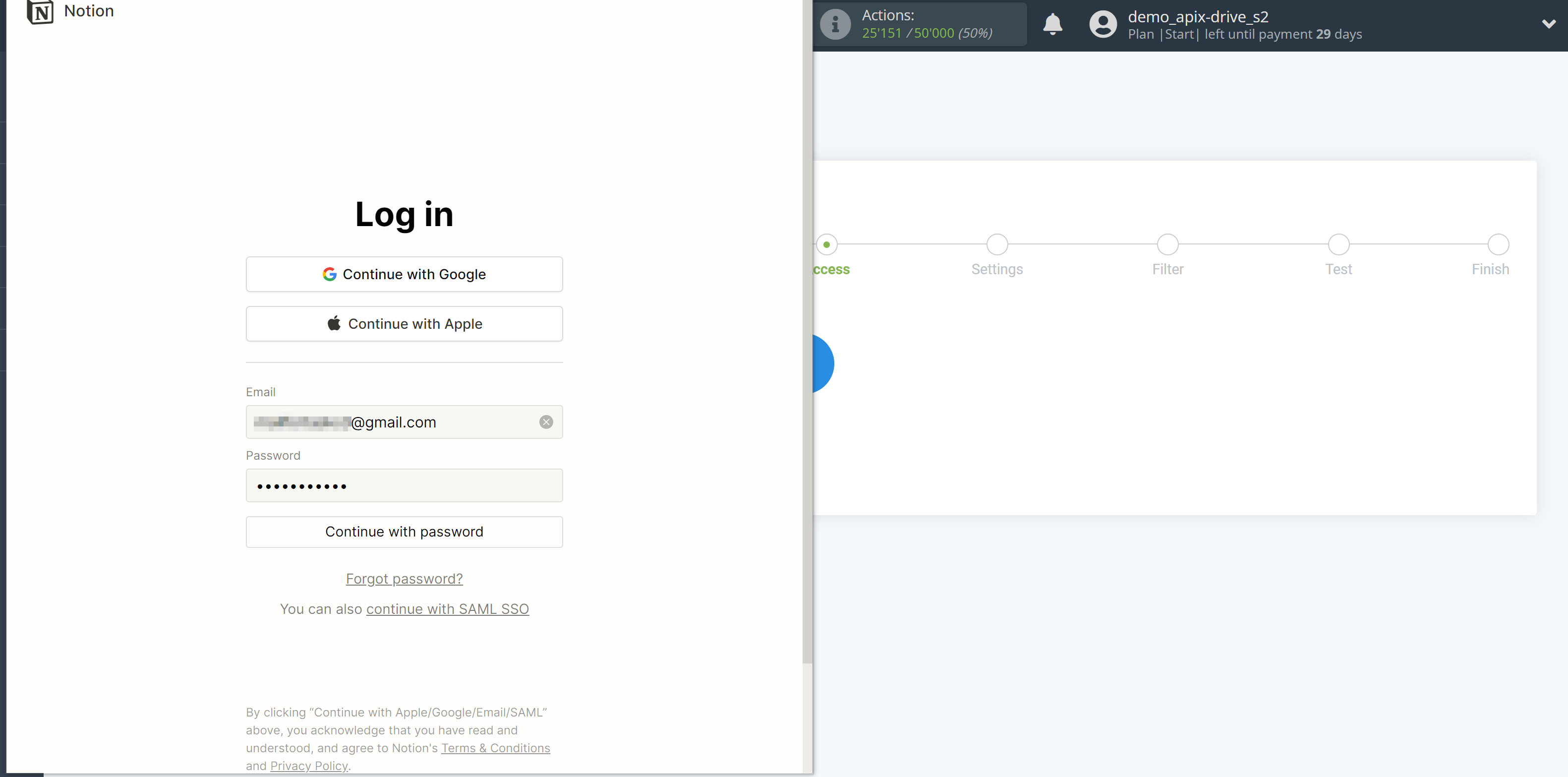This screenshot has height=777, width=1568.
Task: Open the Privacy Policy link
Action: [x=308, y=766]
